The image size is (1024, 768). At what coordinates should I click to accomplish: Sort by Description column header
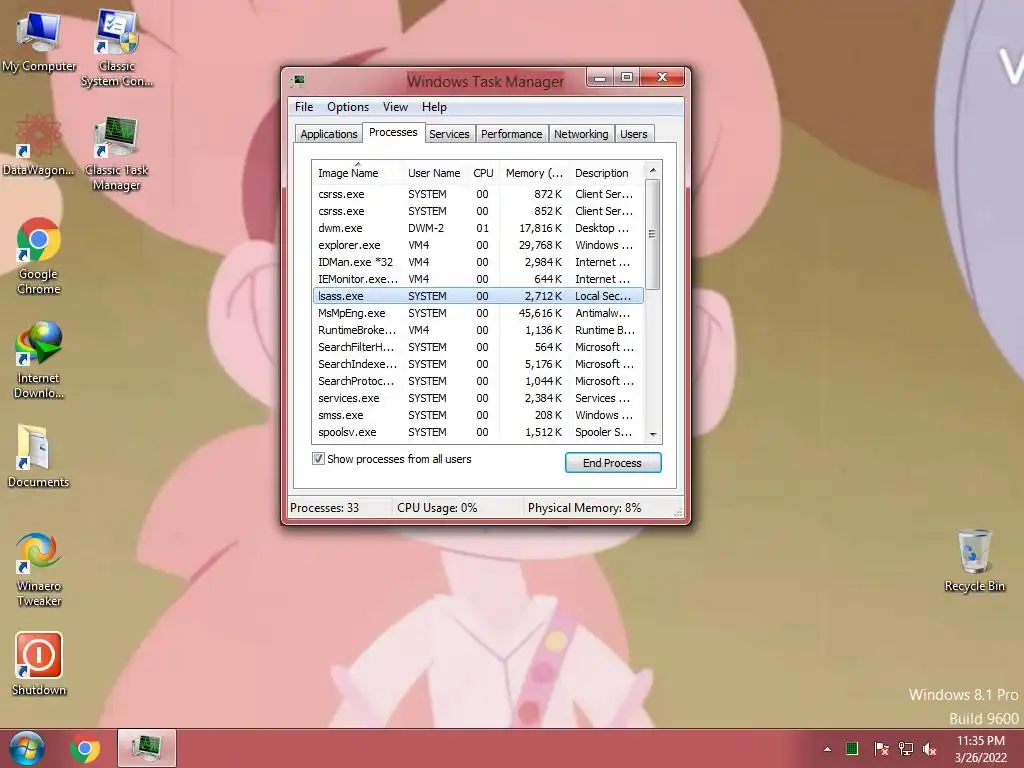(605, 173)
